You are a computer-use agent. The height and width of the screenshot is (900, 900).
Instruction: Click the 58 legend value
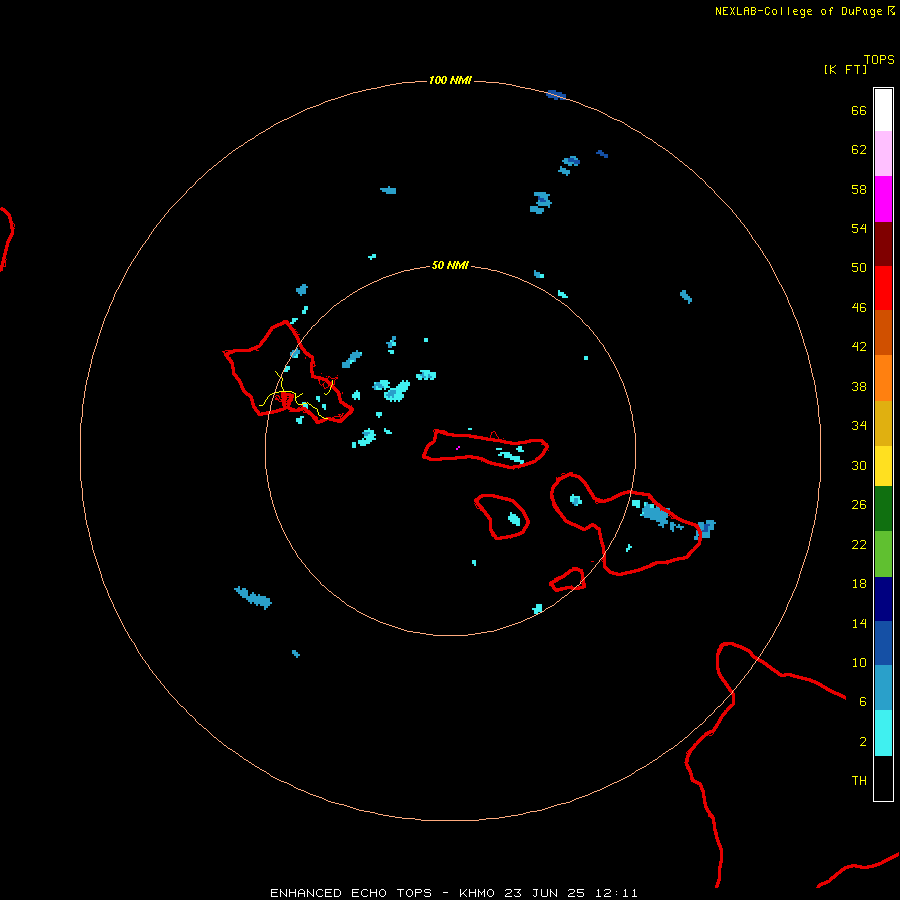point(859,189)
